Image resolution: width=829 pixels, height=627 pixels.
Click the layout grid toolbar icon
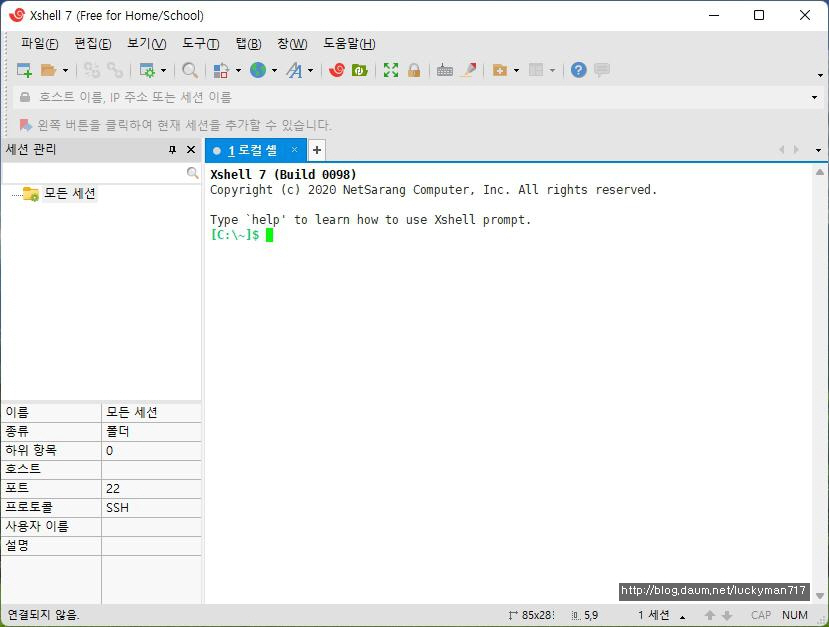[x=536, y=70]
